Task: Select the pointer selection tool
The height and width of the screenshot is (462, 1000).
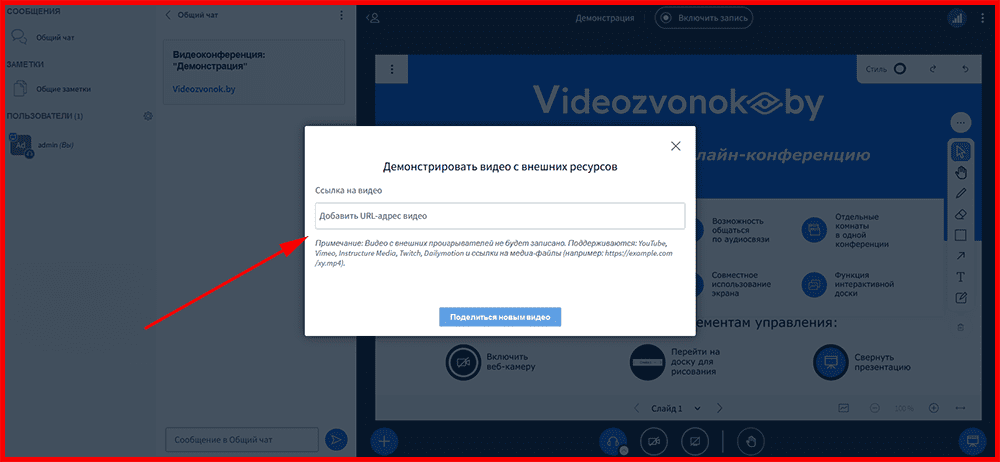Action: click(961, 152)
